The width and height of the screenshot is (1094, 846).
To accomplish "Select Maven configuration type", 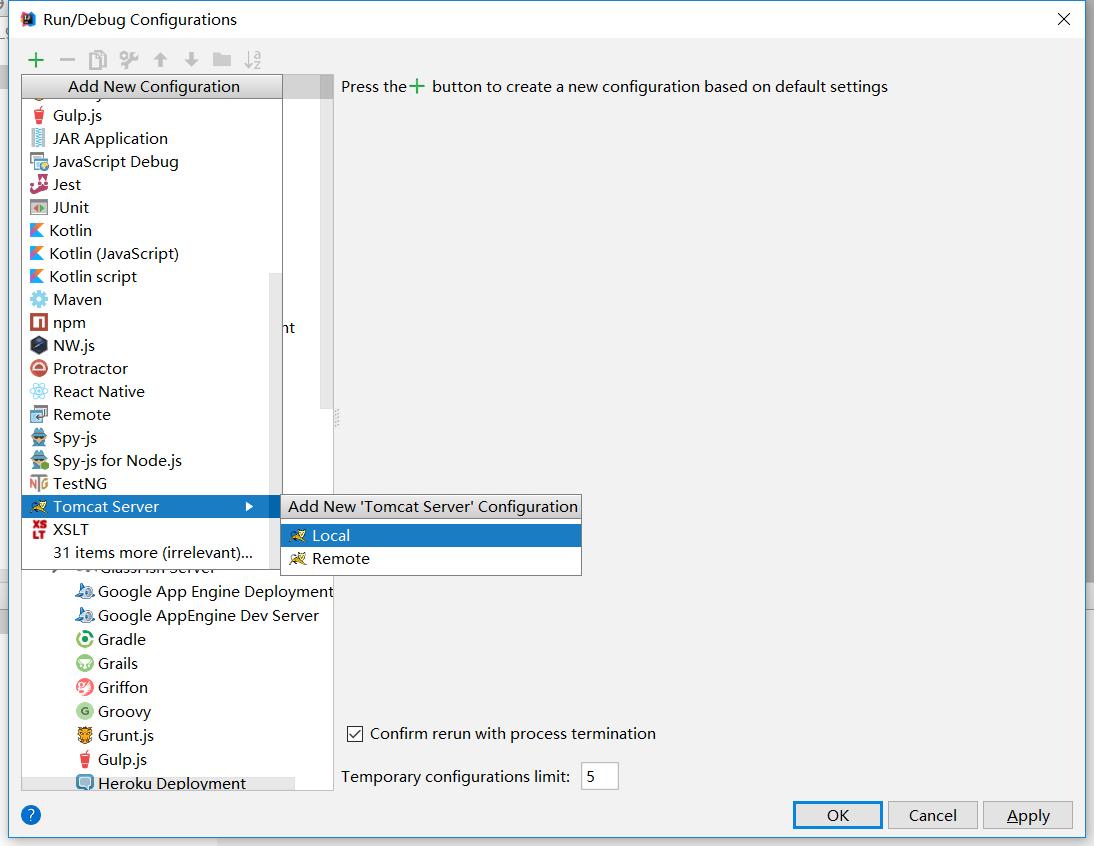I will pyautogui.click(x=146, y=299).
